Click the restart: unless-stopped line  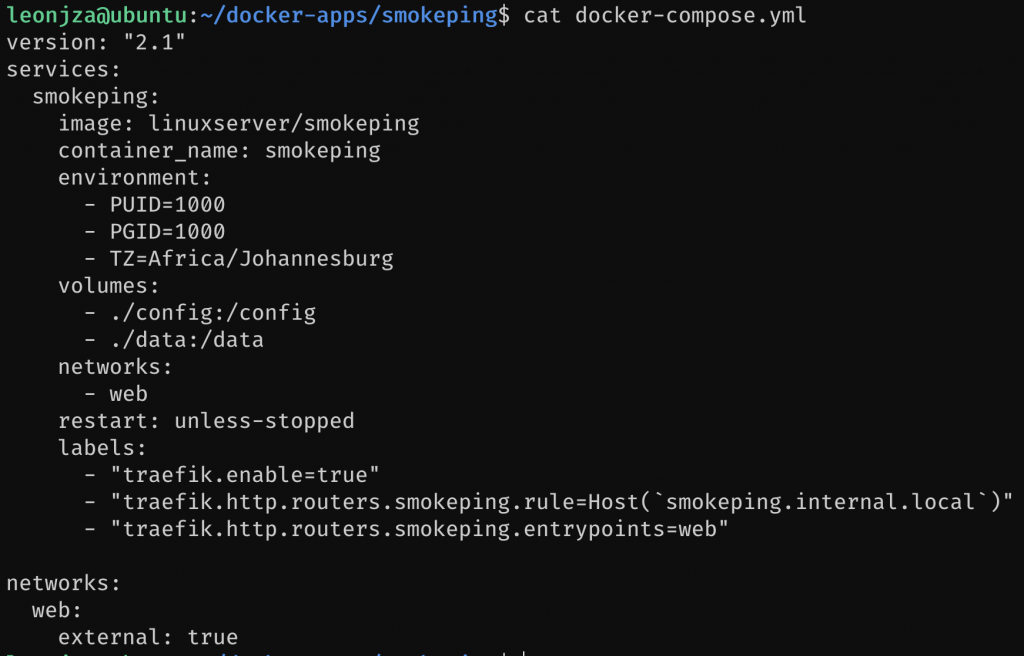point(206,421)
